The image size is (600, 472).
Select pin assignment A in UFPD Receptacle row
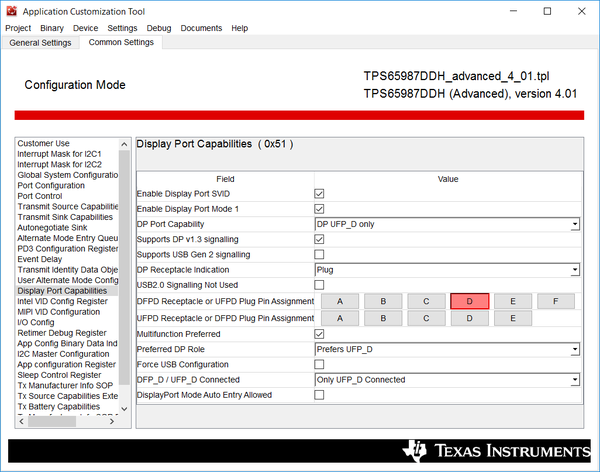(x=340, y=318)
